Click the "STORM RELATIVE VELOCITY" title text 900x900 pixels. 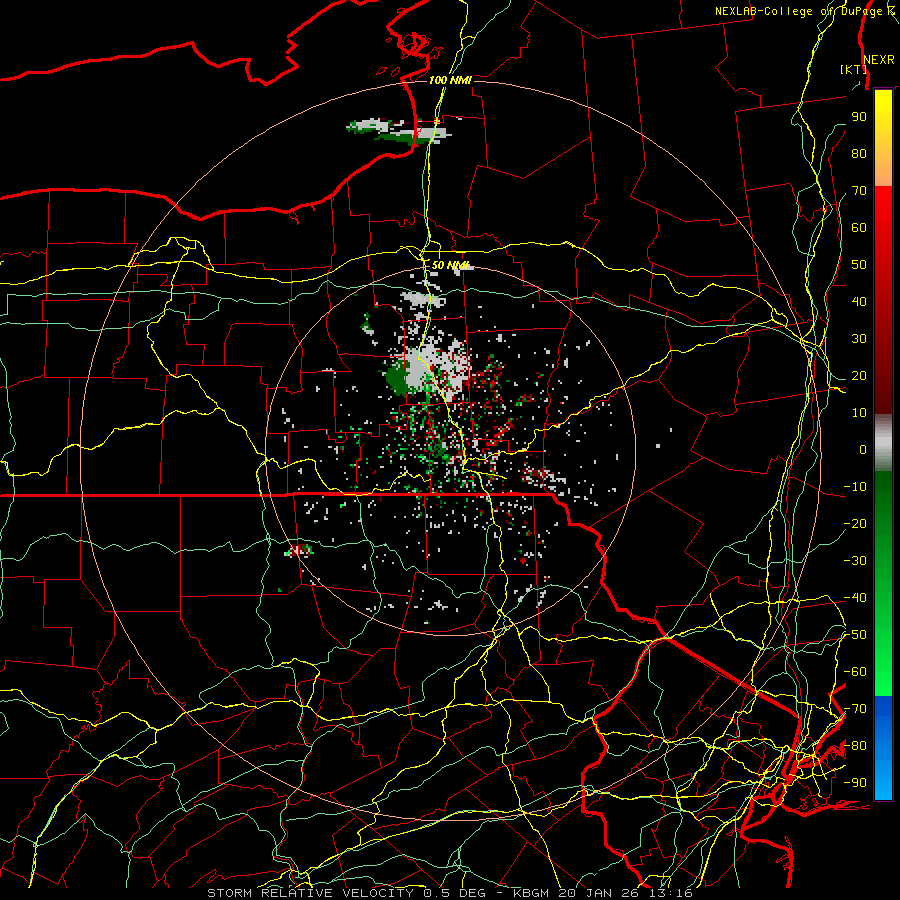point(310,893)
